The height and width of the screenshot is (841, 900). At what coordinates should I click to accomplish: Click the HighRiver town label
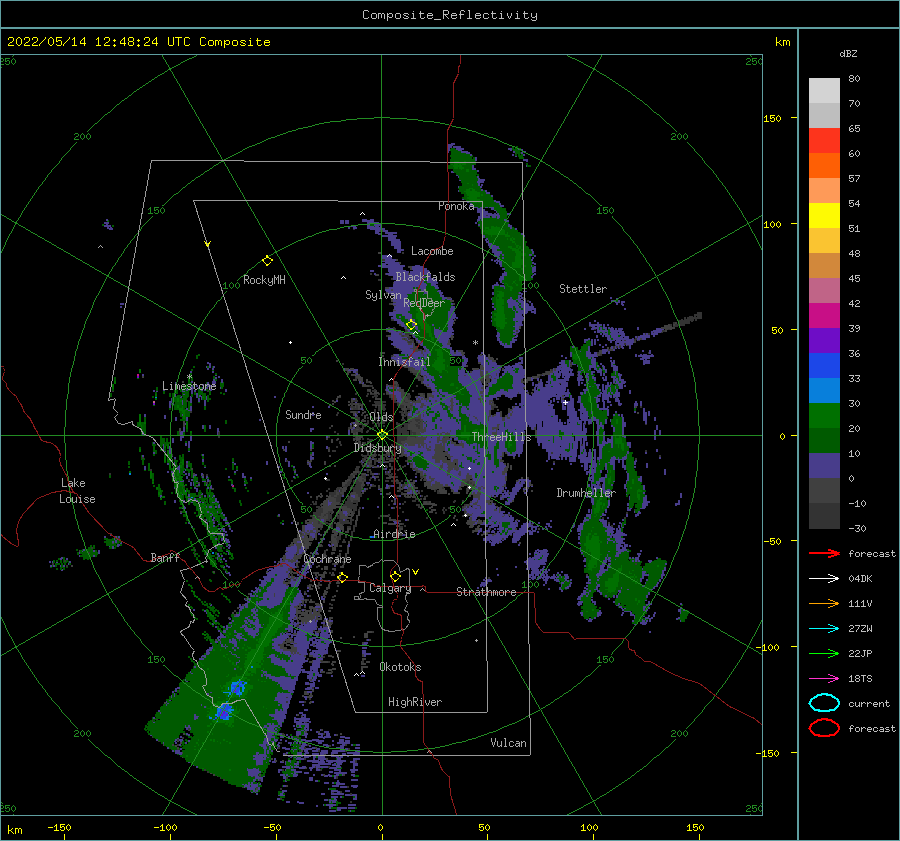[414, 702]
